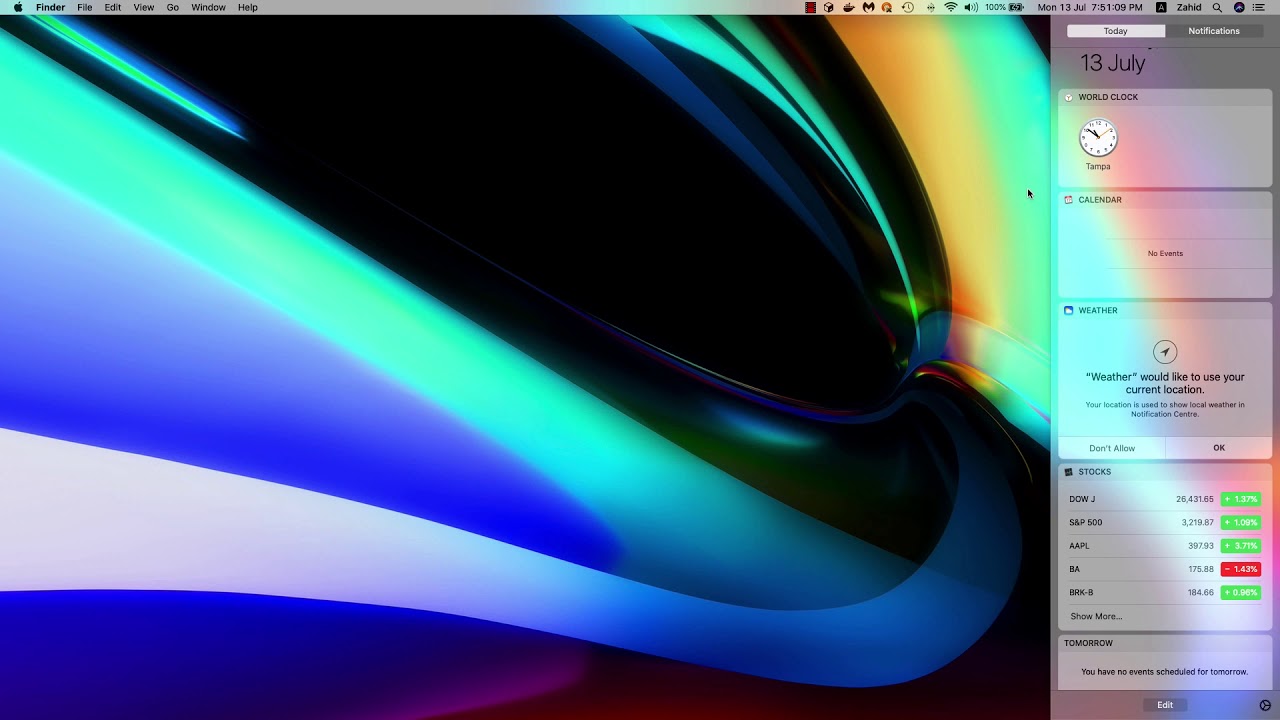Click OK to allow Weather location
This screenshot has width=1280, height=720.
1219,448
